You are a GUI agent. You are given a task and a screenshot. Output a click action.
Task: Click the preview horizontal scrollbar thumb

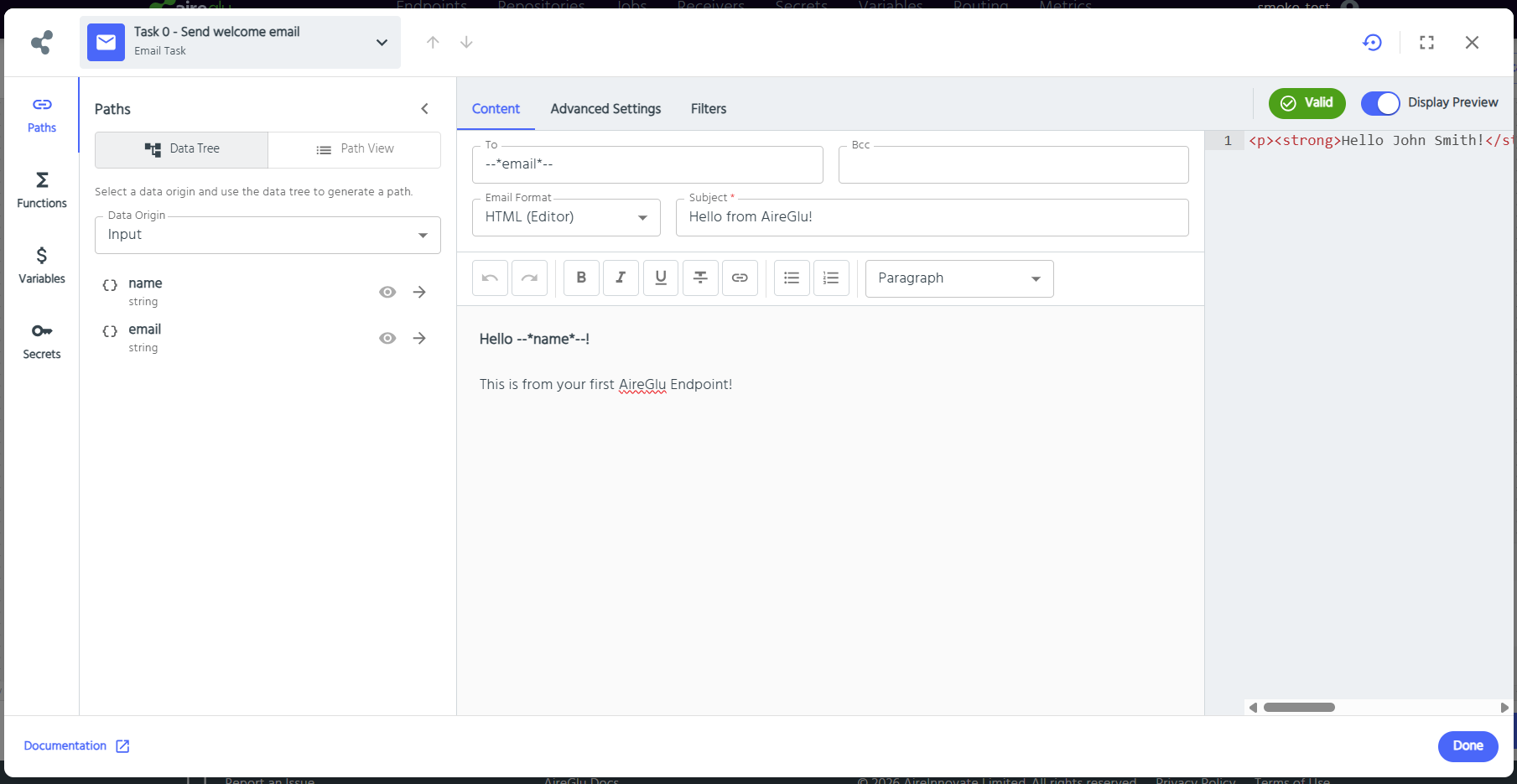(1299, 708)
